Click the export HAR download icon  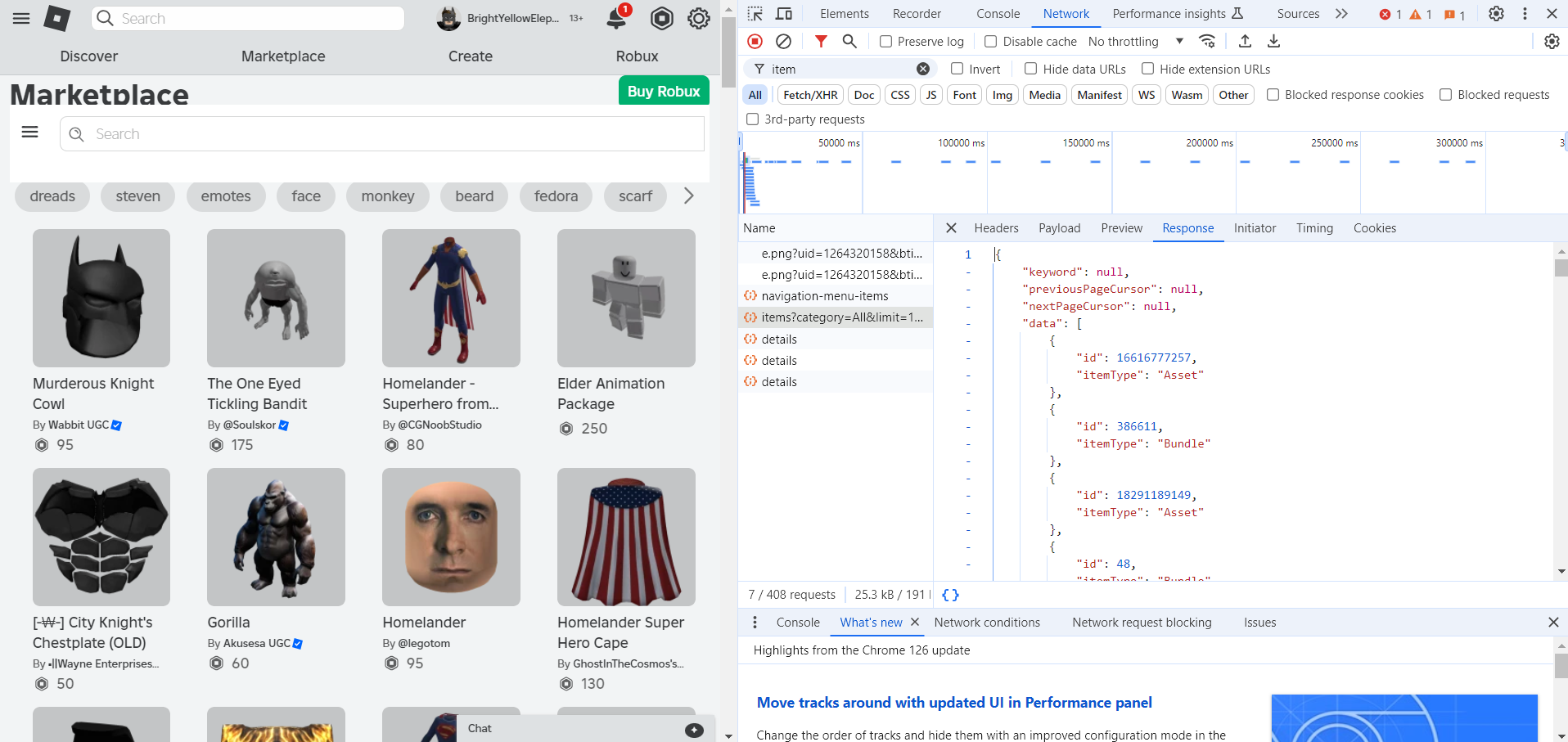1273,41
